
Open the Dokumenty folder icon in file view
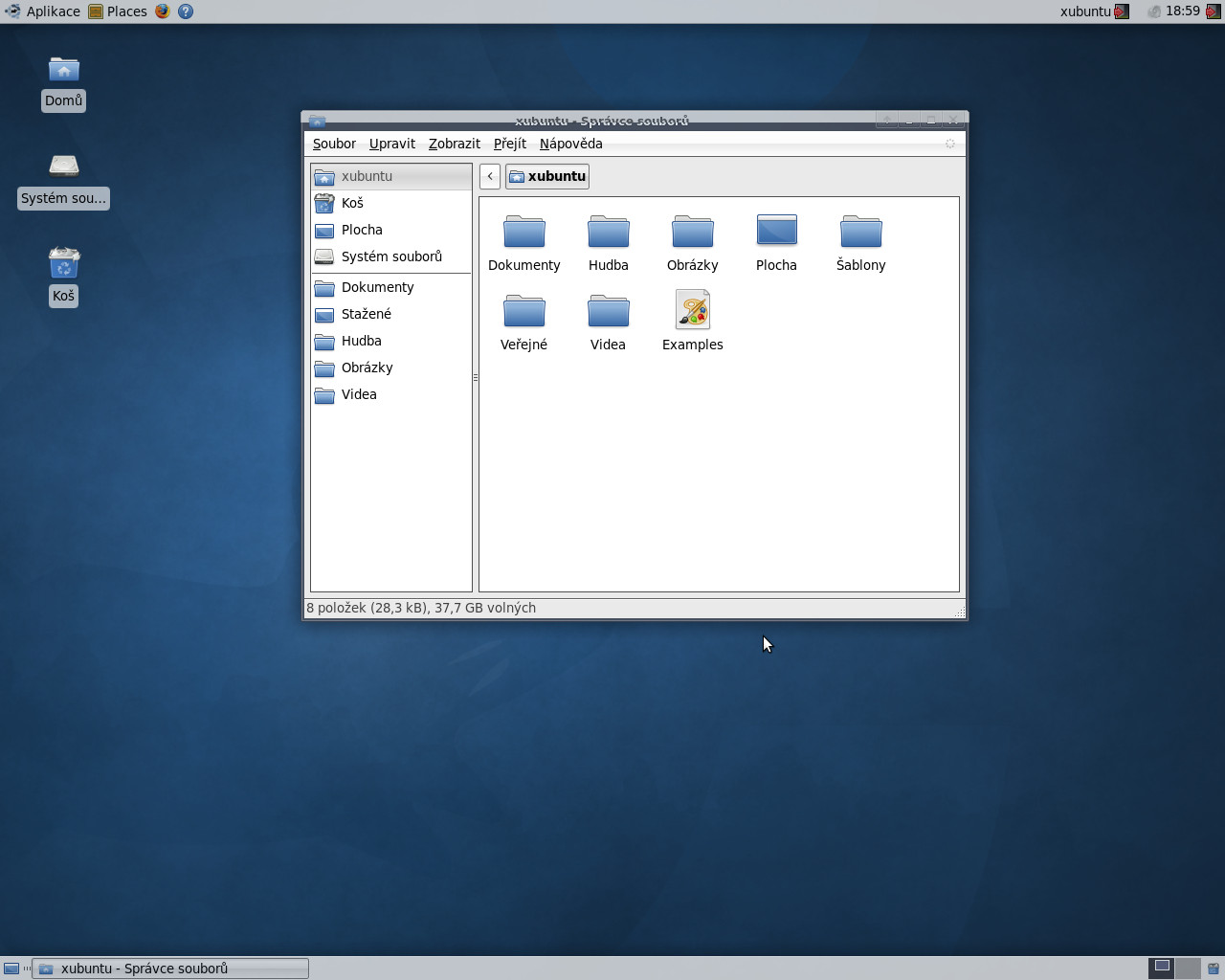523,232
